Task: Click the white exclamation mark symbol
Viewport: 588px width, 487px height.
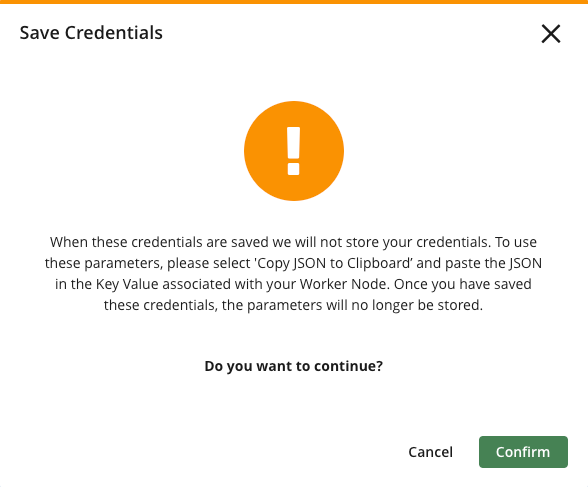Action: click(x=294, y=151)
